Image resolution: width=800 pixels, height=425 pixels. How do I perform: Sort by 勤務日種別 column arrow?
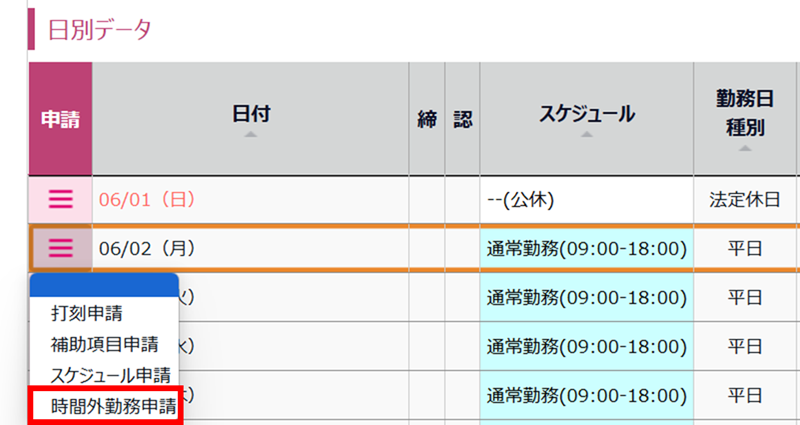745,148
